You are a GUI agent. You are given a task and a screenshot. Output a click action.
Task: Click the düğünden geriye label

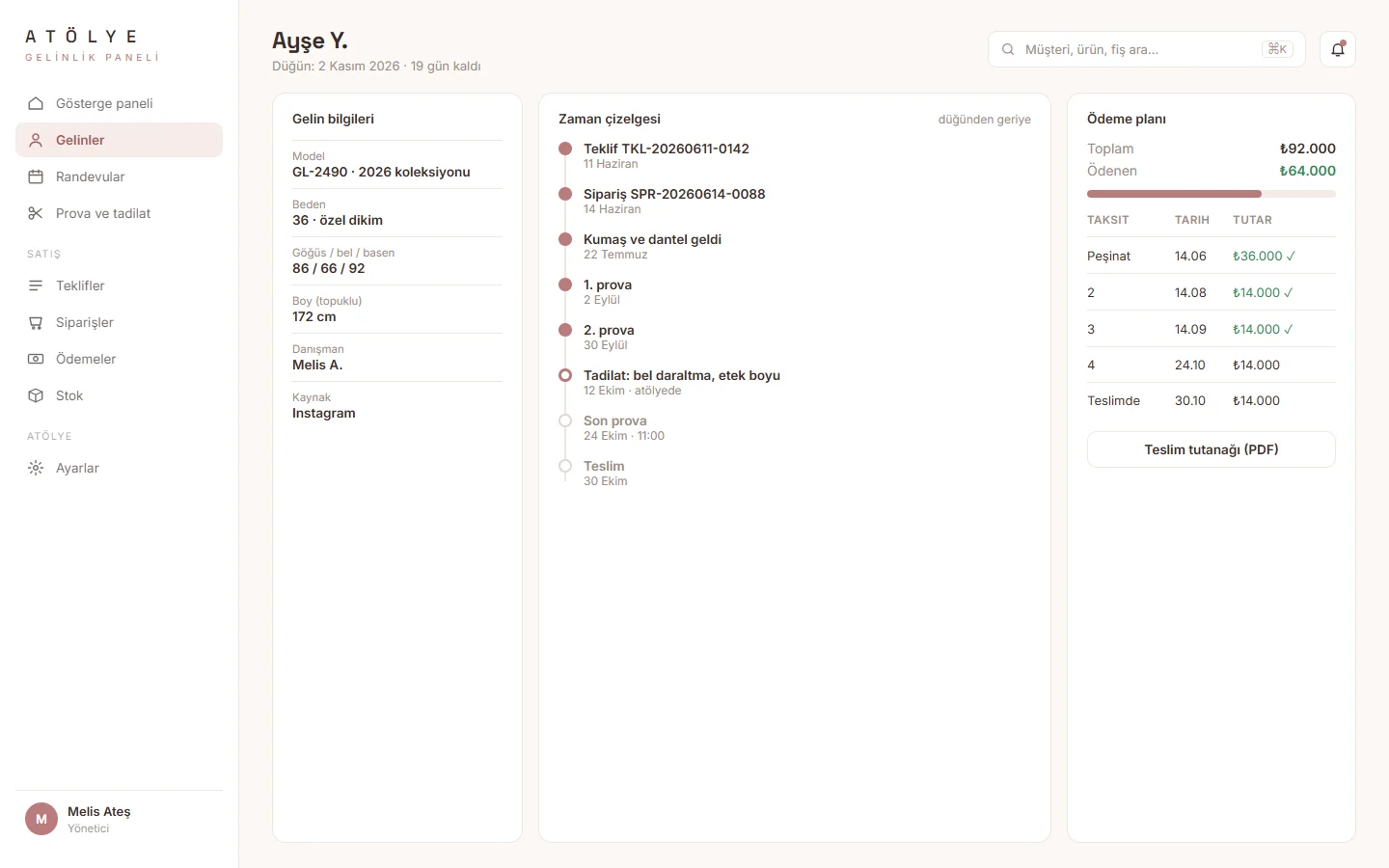(985, 120)
